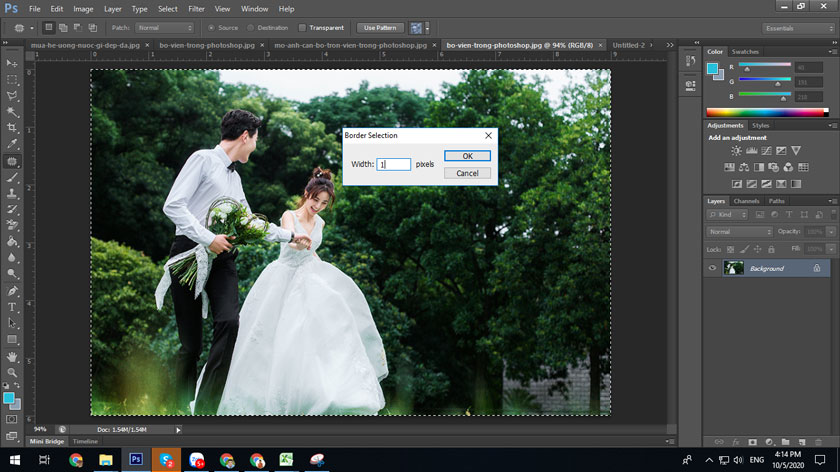Open the Image menu

coord(83,9)
